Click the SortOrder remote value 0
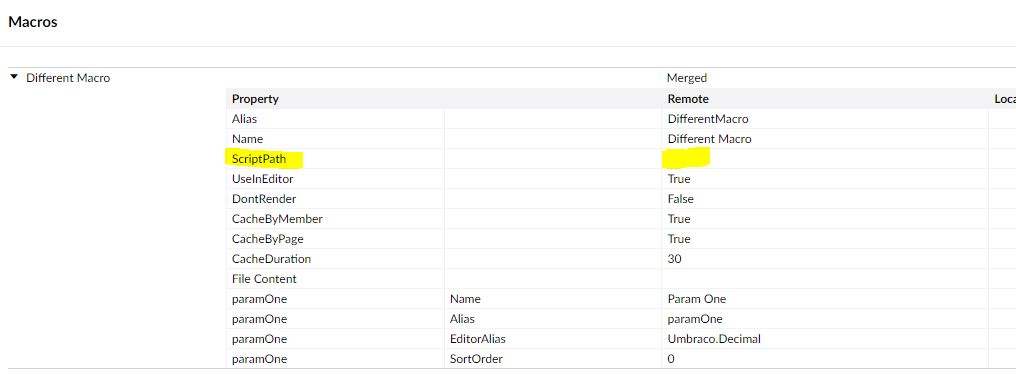The height and width of the screenshot is (374, 1016). [671, 359]
